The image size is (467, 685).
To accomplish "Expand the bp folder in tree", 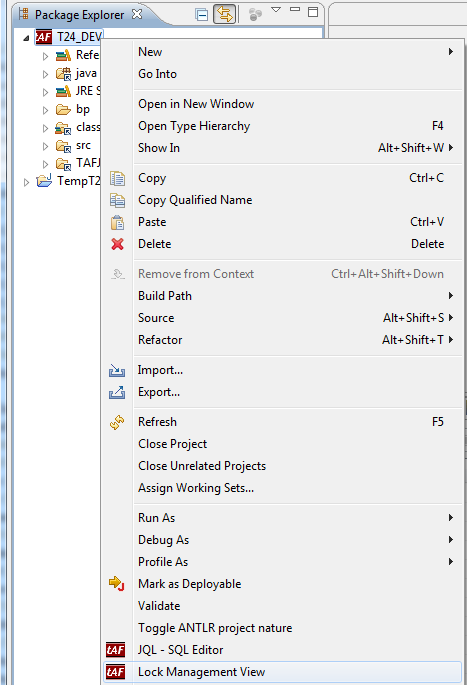I will [x=45, y=110].
